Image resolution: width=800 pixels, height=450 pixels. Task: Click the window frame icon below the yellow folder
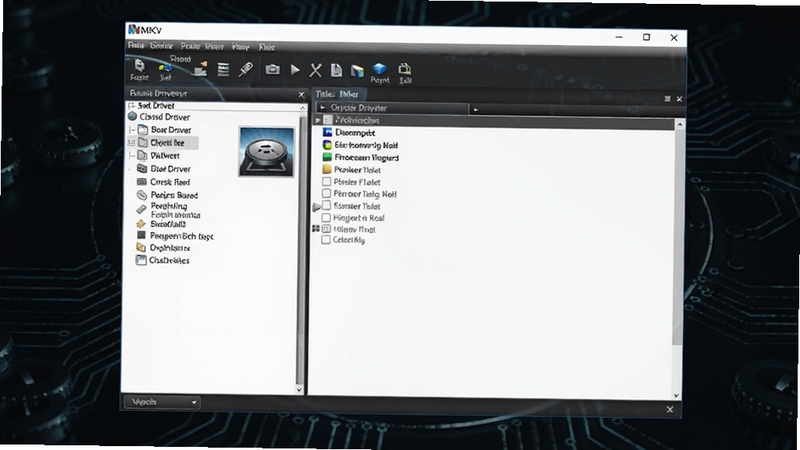click(x=141, y=260)
